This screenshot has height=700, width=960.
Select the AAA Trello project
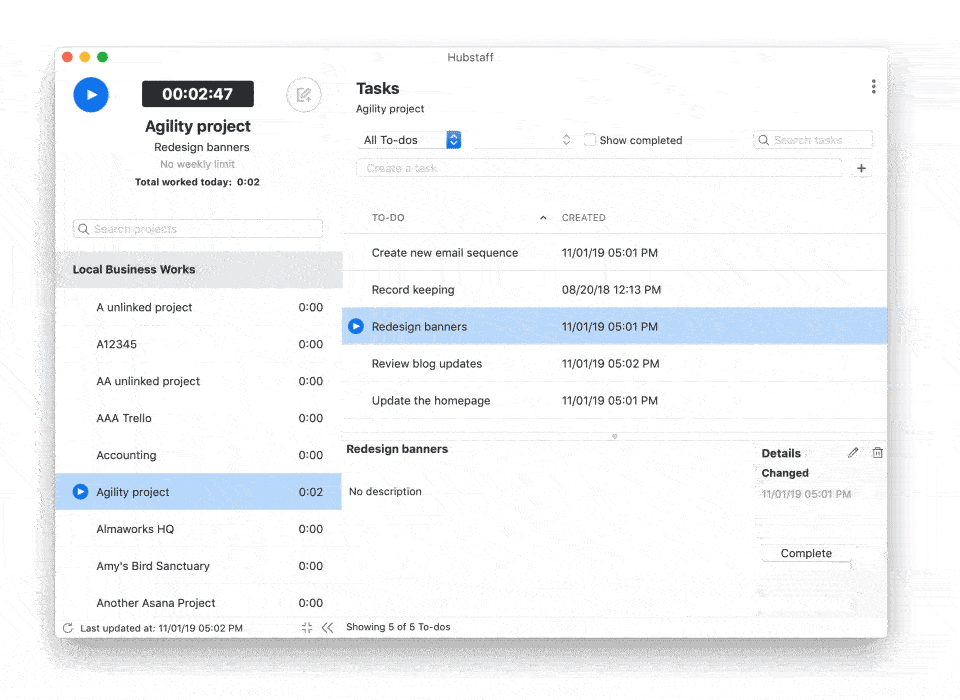pyautogui.click(x=198, y=418)
